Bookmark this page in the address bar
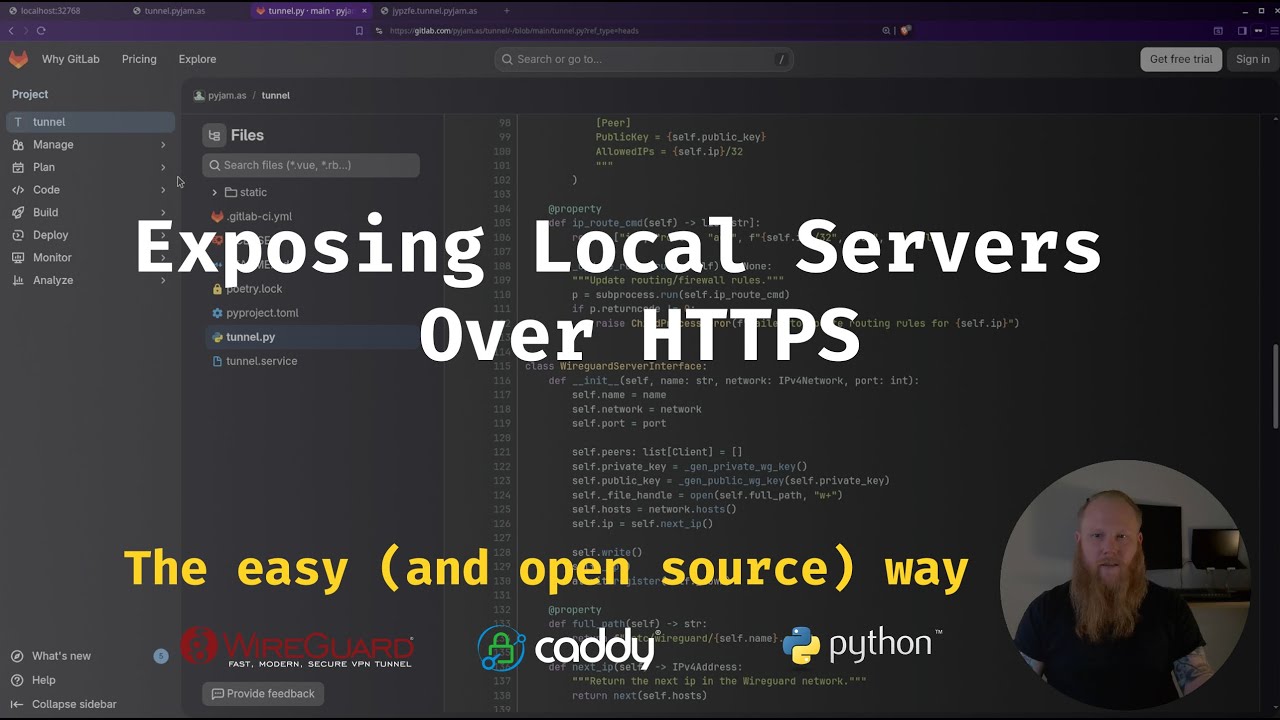The width and height of the screenshot is (1280, 720). click(x=359, y=31)
